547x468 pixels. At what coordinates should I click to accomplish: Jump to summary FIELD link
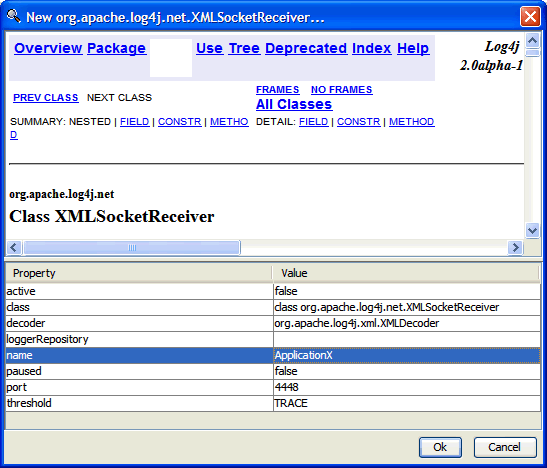(x=135, y=122)
